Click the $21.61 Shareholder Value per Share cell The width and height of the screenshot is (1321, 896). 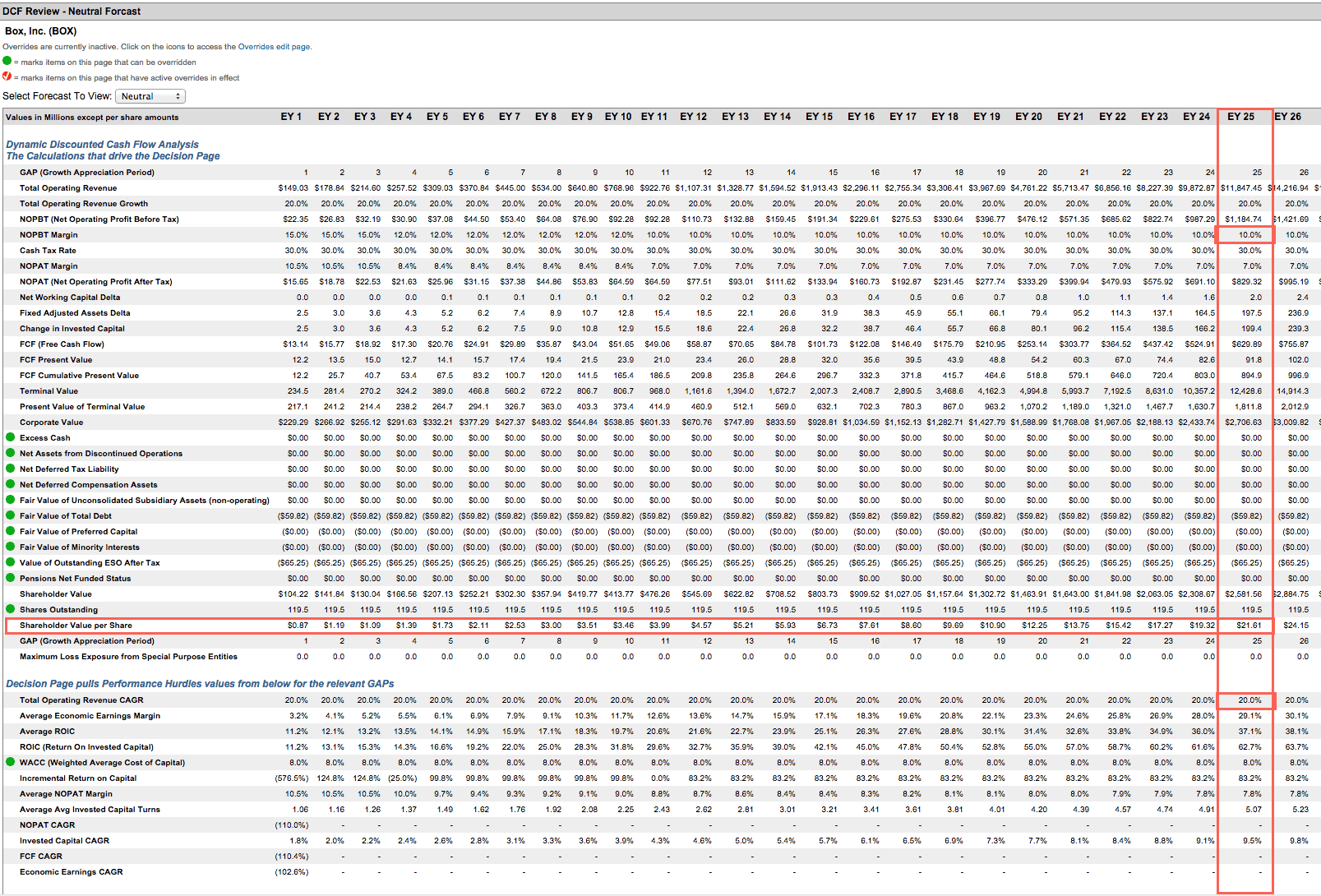1249,626
